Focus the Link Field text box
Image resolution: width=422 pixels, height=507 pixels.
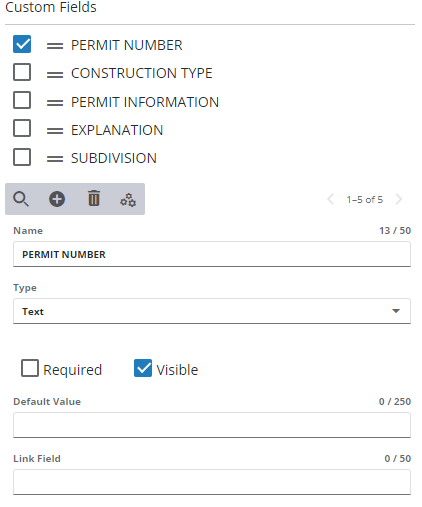coord(212,482)
